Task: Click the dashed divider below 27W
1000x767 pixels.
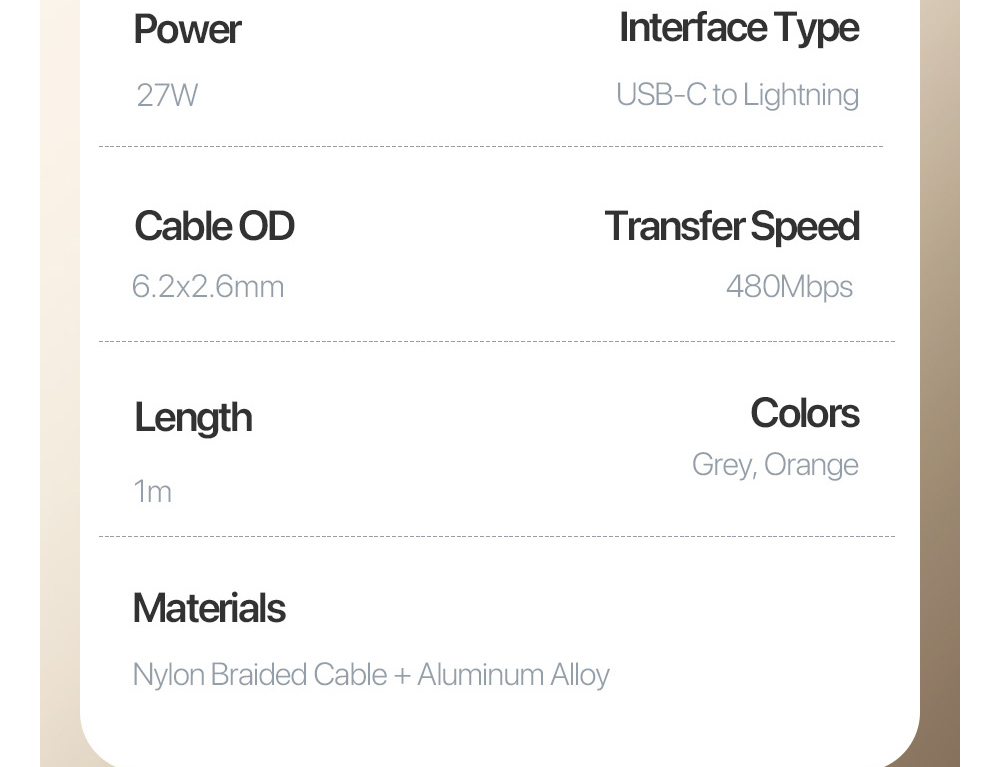Action: click(490, 147)
